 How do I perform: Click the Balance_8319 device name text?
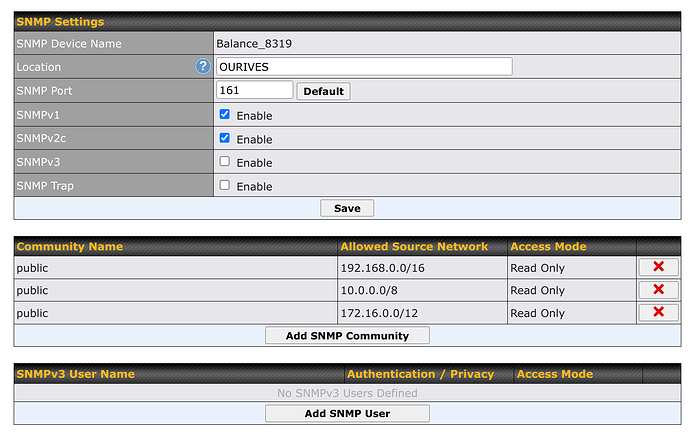[x=254, y=44]
